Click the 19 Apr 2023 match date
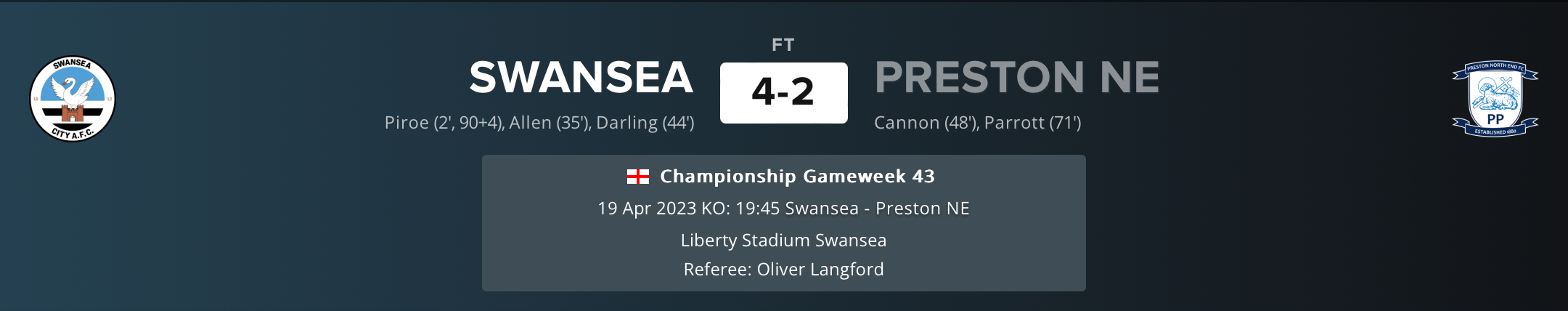Viewport: 1568px width, 311px height. click(647, 209)
